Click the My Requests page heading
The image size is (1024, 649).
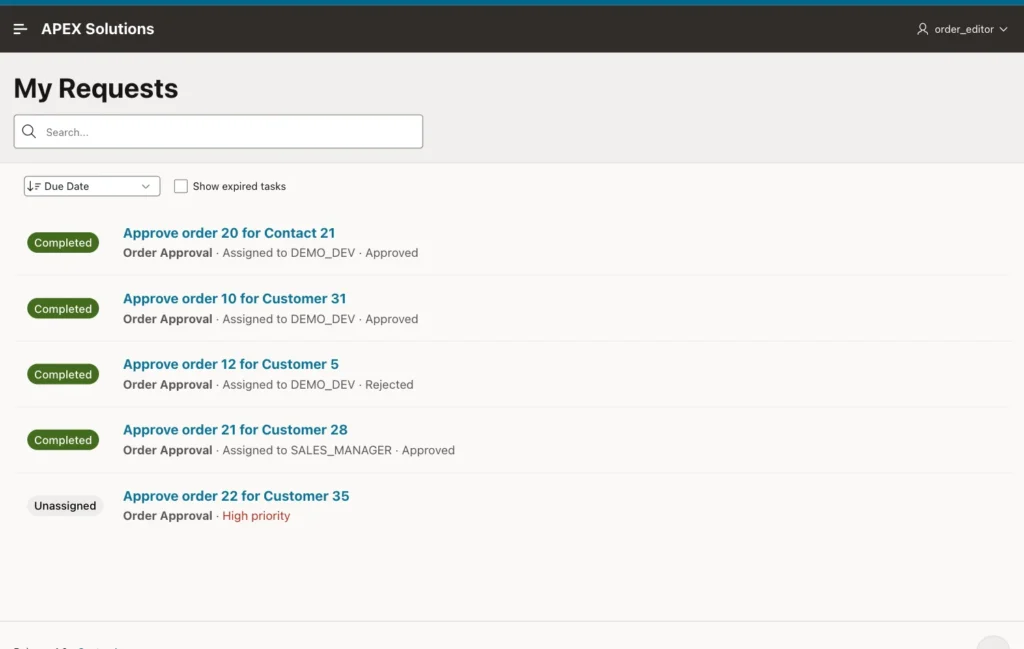click(x=95, y=88)
